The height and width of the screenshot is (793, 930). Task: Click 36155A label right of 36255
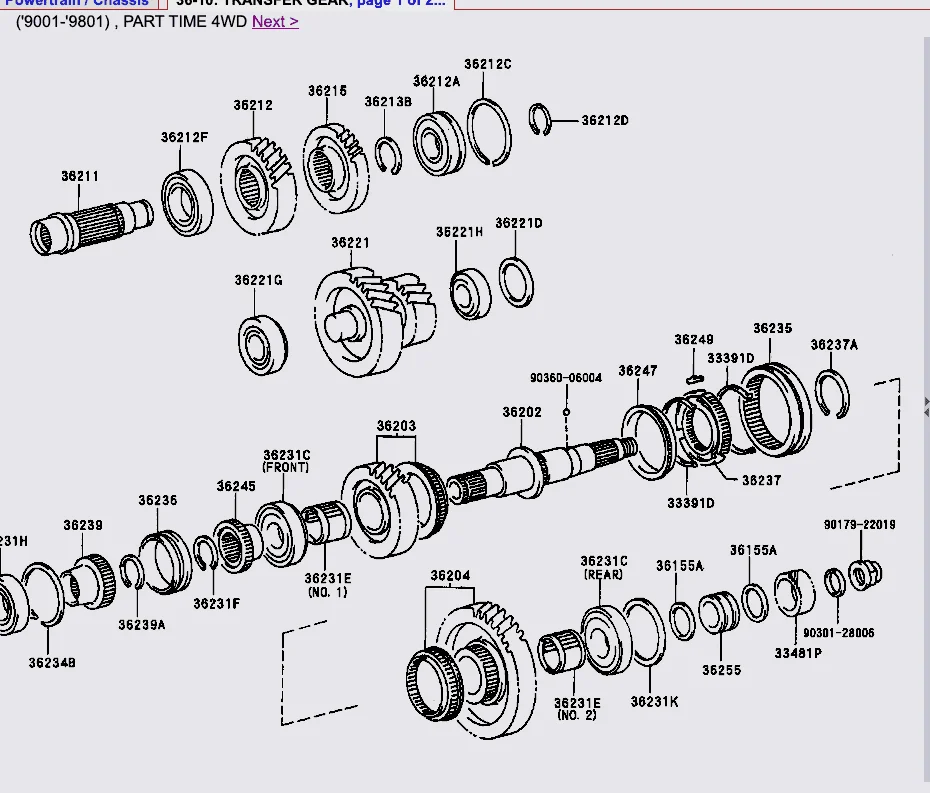[753, 550]
